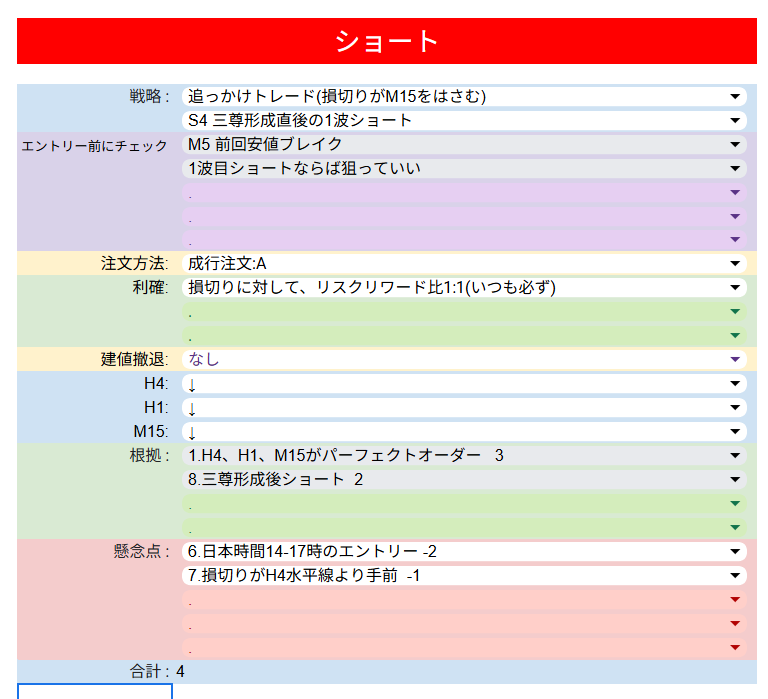
Task: Click the arrow beside 1波目ショートならば狙っていい
Action: coord(736,169)
